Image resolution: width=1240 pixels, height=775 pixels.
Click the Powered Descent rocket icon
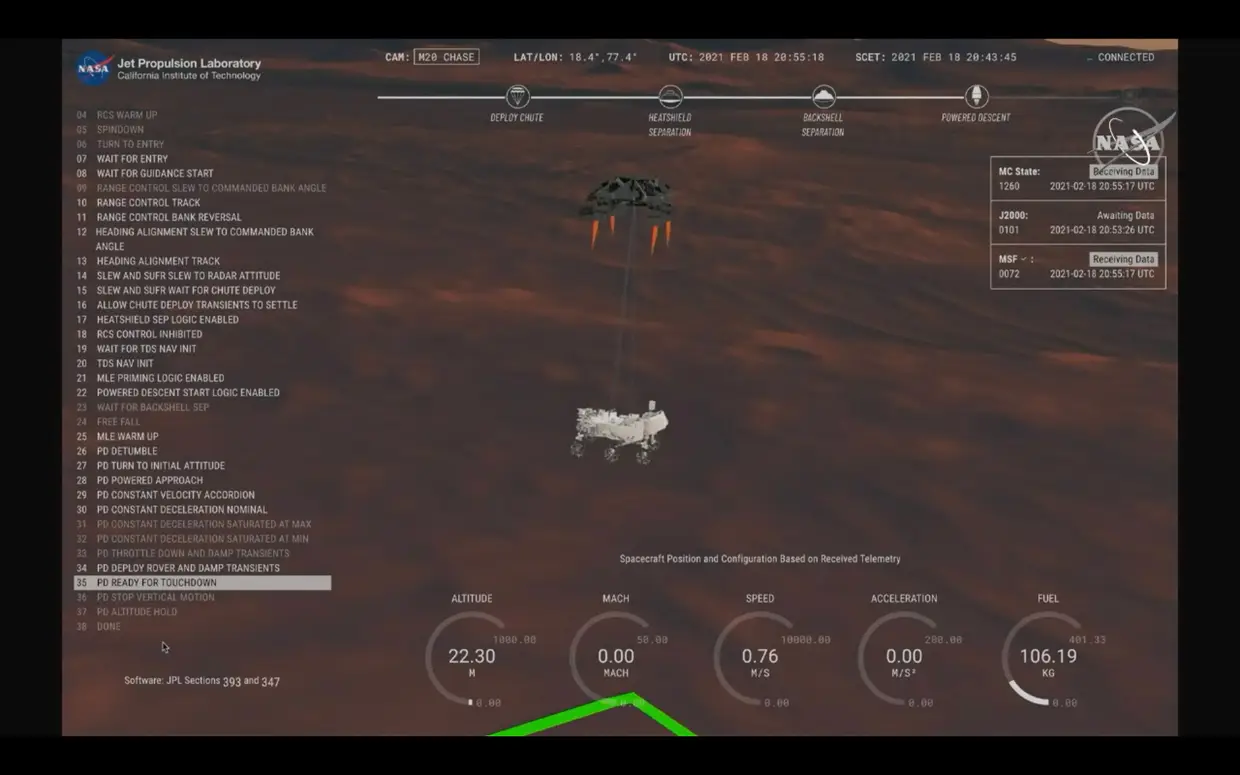pos(976,97)
